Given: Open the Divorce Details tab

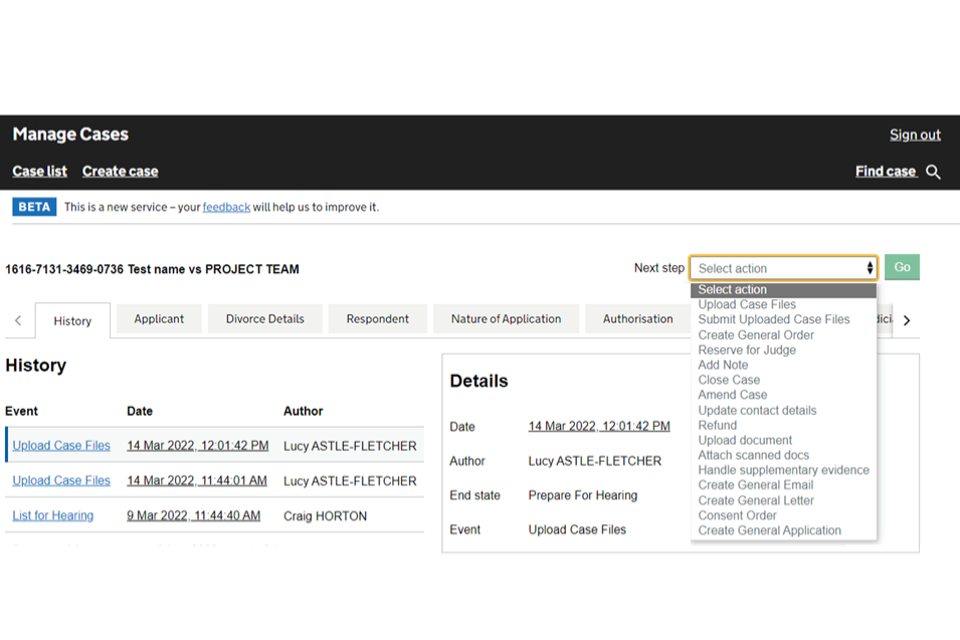Looking at the screenshot, I should point(265,319).
